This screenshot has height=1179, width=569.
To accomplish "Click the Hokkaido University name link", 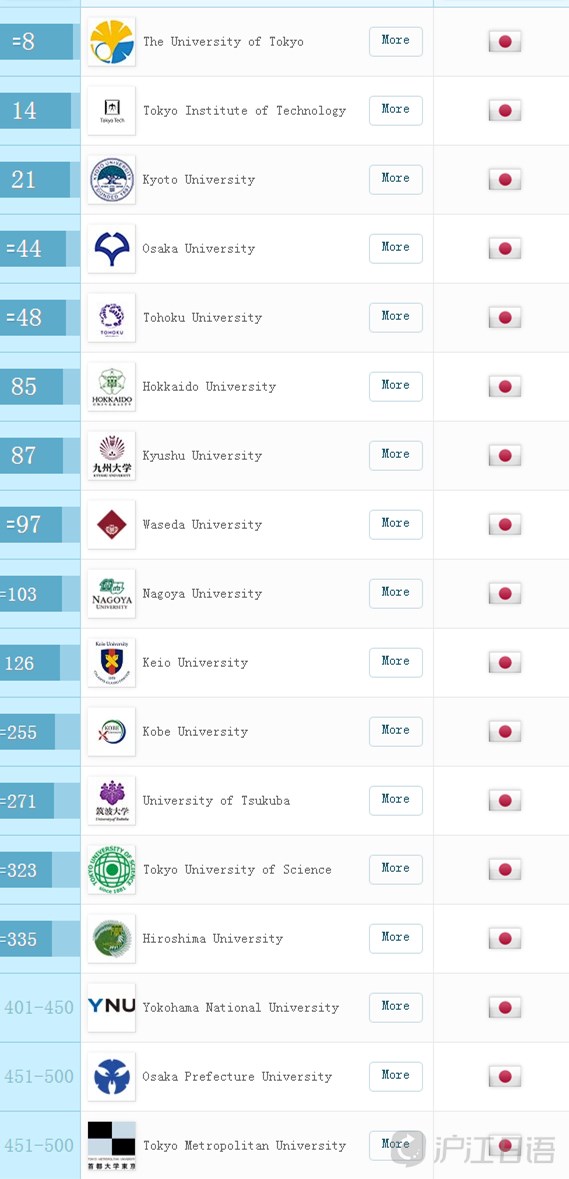I will [x=209, y=386].
